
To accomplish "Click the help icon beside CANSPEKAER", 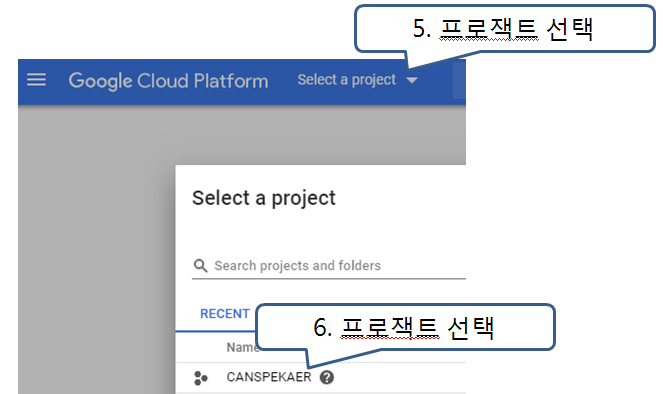I will click(x=327, y=377).
